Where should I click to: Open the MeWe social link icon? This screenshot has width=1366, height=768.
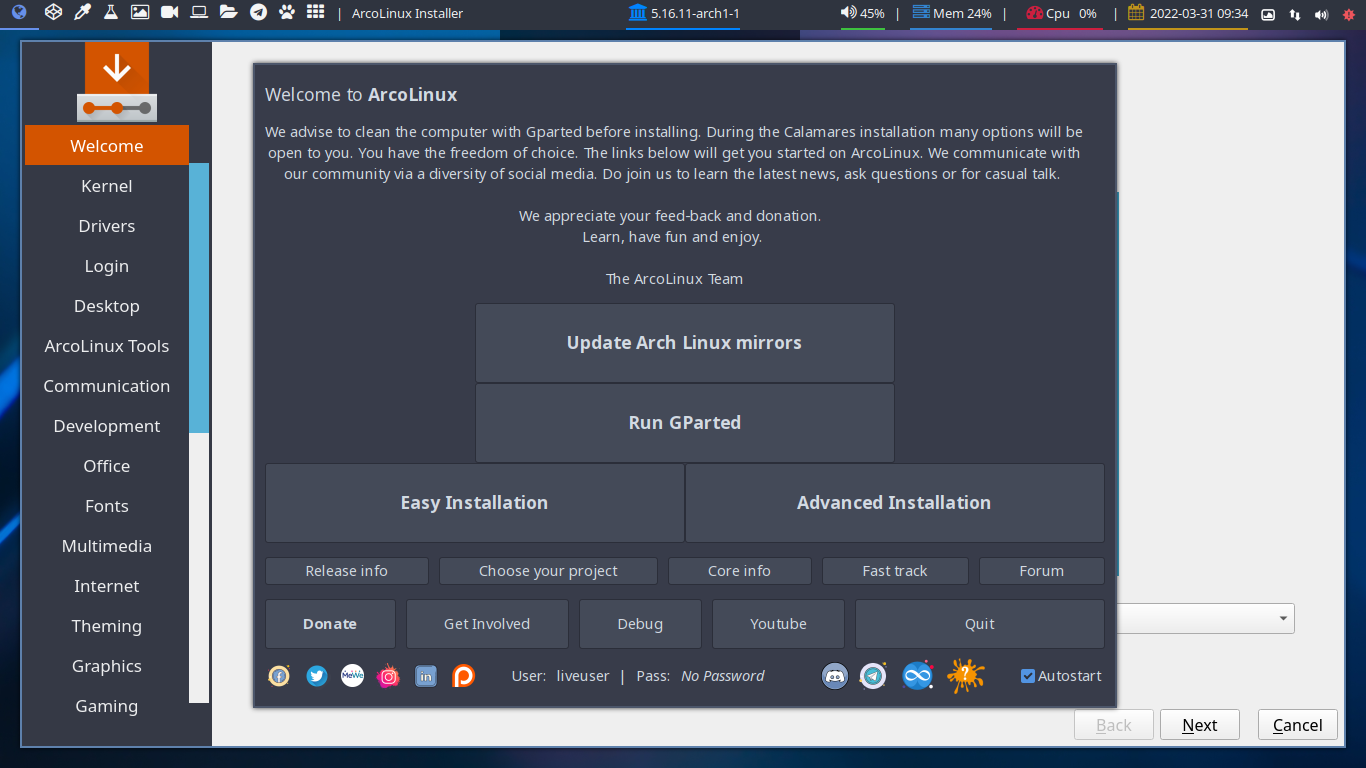pos(352,676)
